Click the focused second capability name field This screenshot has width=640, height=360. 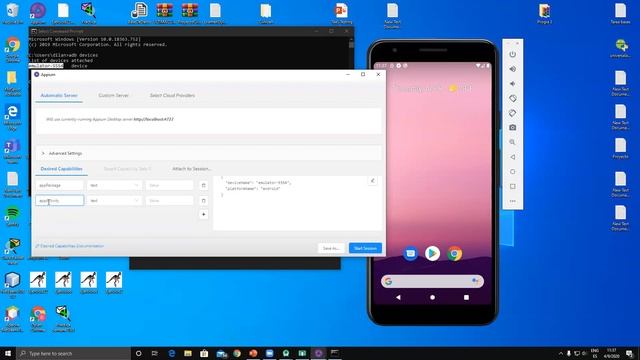pos(60,200)
